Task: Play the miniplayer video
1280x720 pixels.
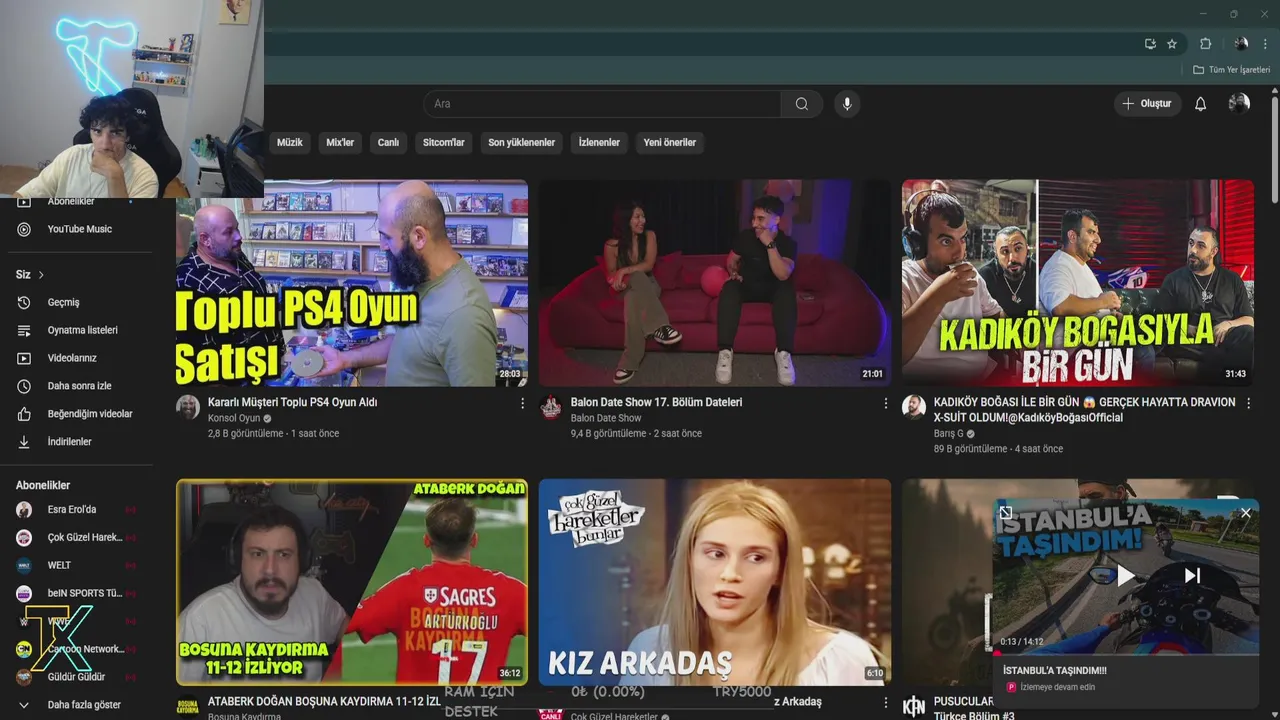Action: [x=1125, y=575]
